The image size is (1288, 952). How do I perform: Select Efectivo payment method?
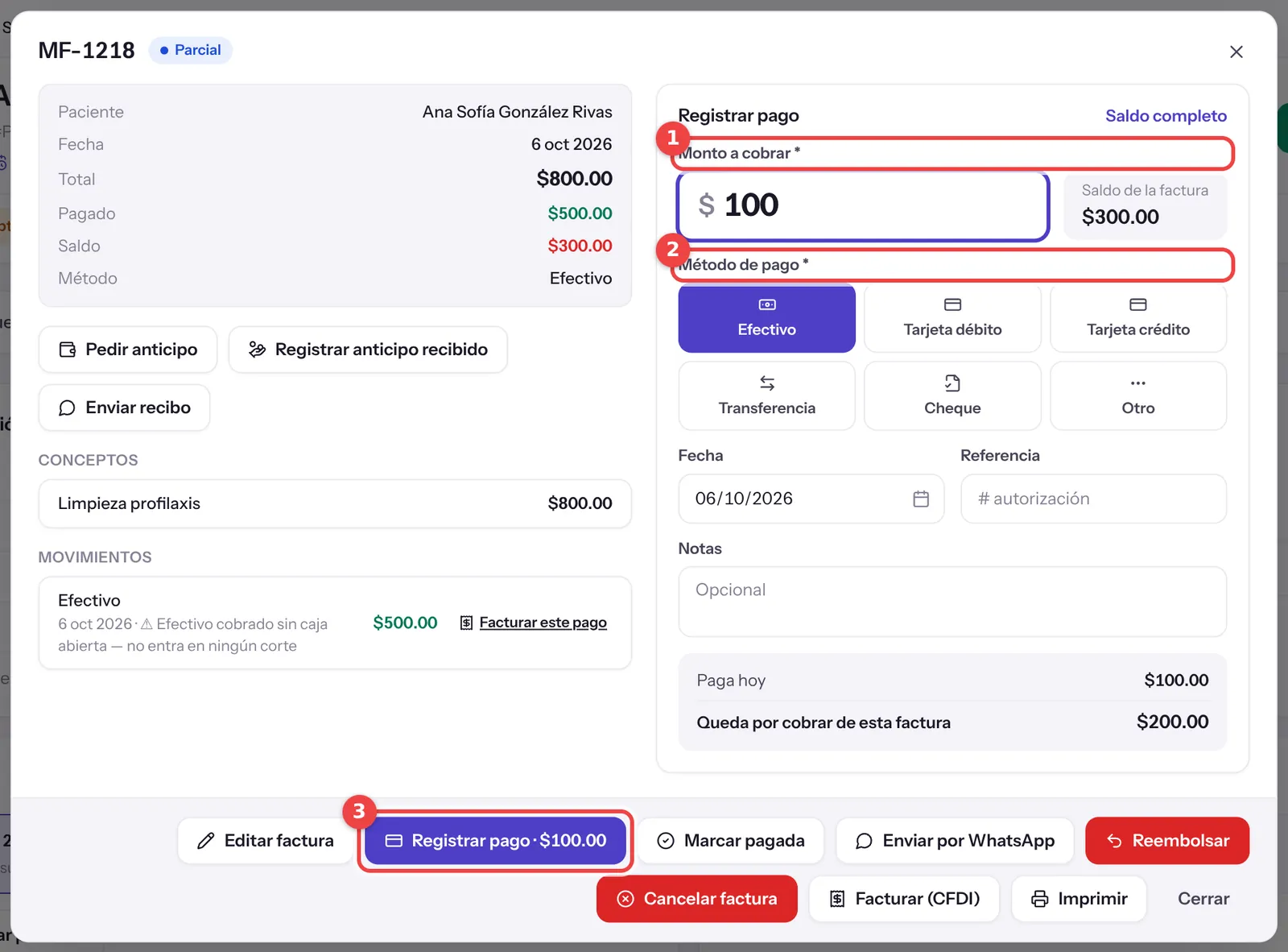[766, 318]
